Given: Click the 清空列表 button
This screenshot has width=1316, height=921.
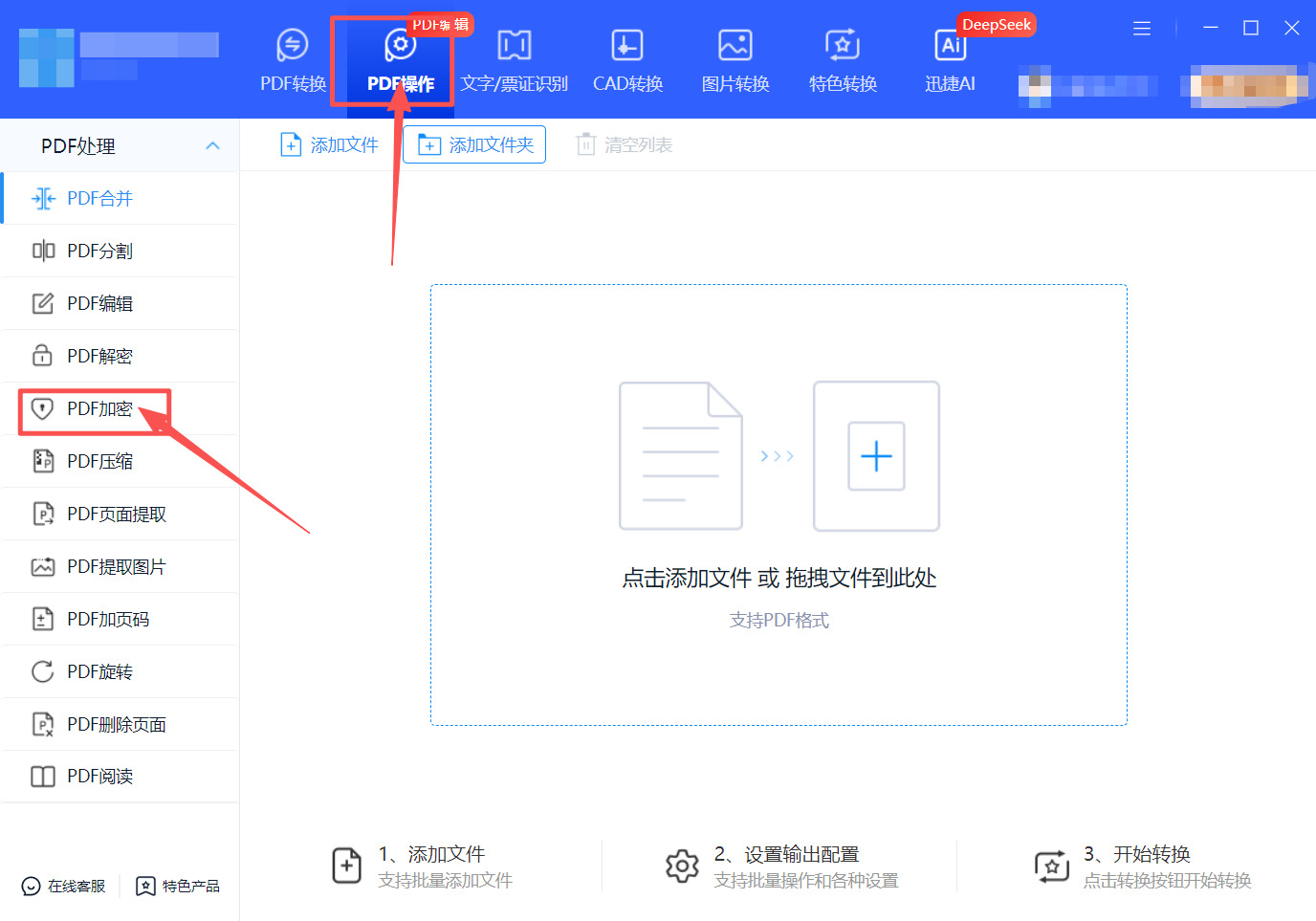Looking at the screenshot, I should [x=624, y=144].
